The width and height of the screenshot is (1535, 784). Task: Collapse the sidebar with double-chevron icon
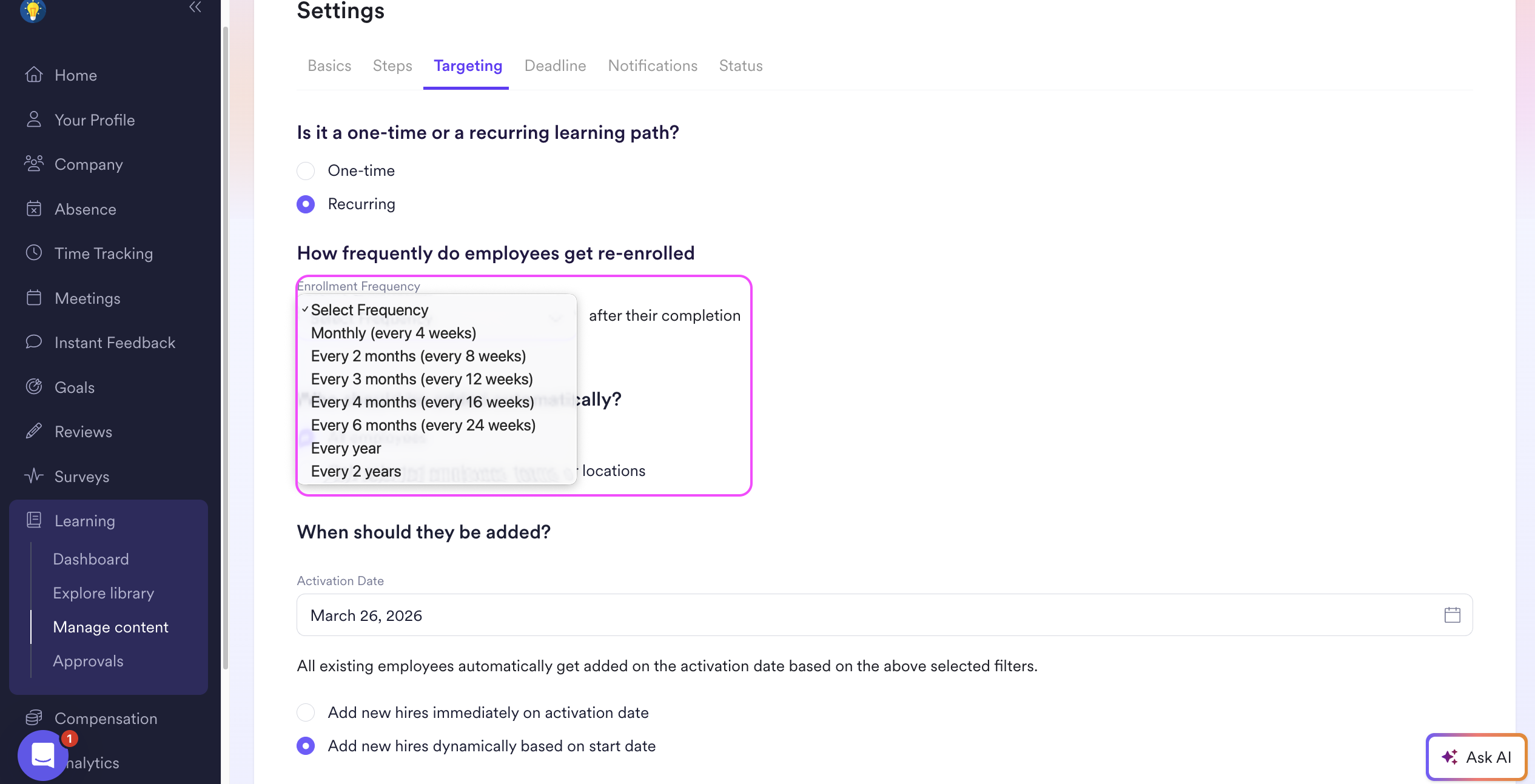coord(195,7)
